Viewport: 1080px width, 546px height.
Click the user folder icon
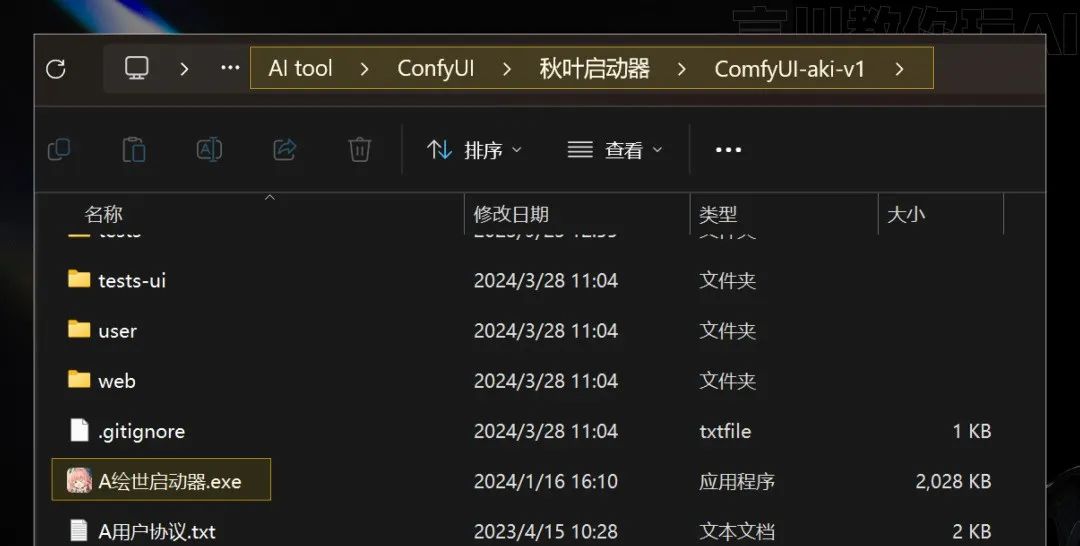click(x=79, y=329)
